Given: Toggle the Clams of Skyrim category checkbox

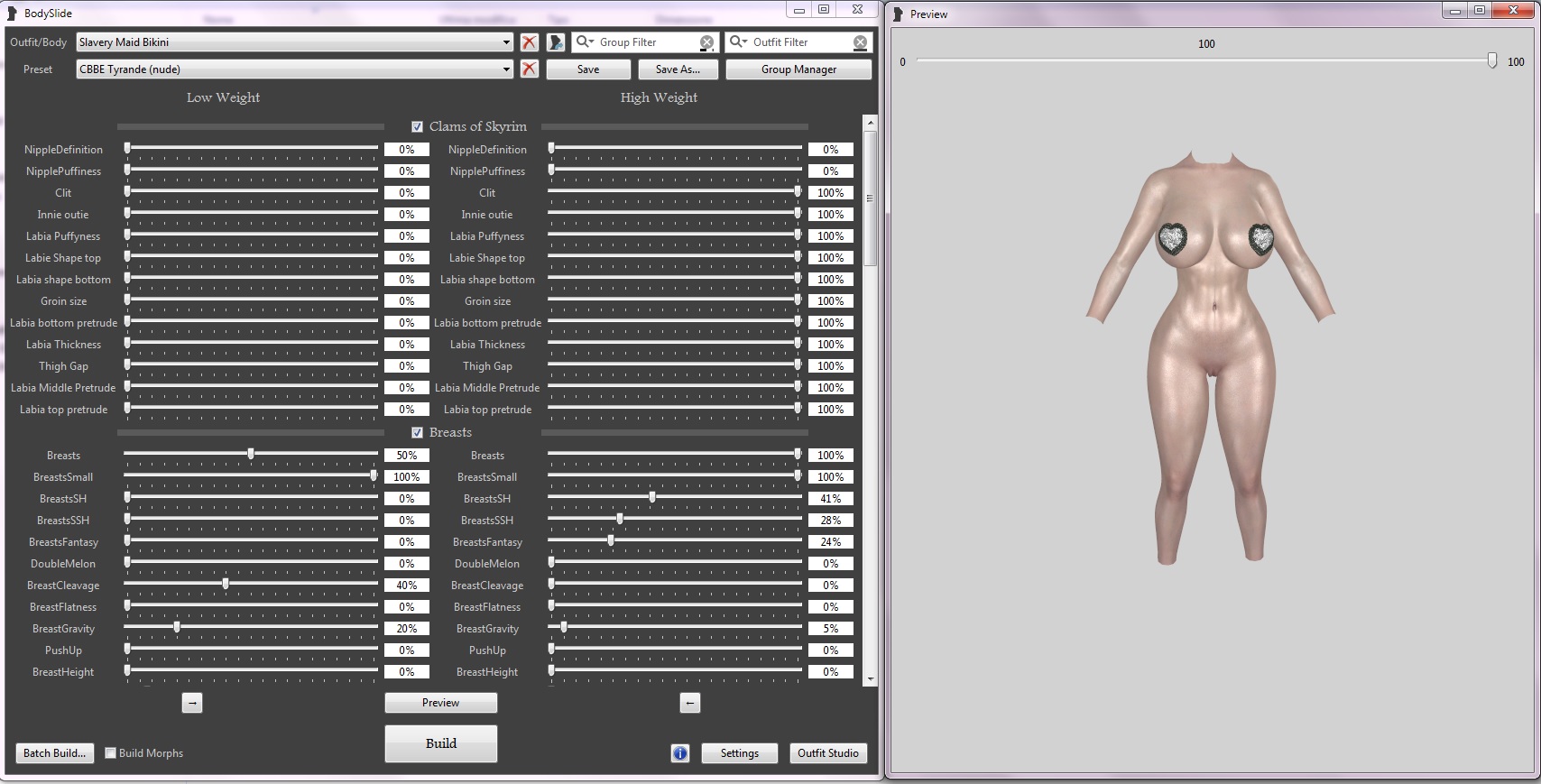Looking at the screenshot, I should [x=417, y=127].
